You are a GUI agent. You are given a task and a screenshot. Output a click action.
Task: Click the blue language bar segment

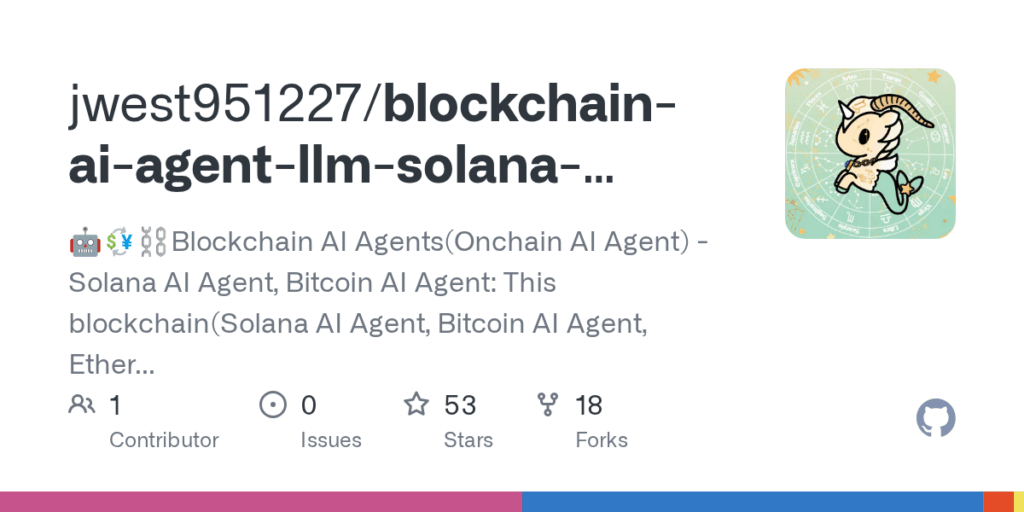[752, 502]
